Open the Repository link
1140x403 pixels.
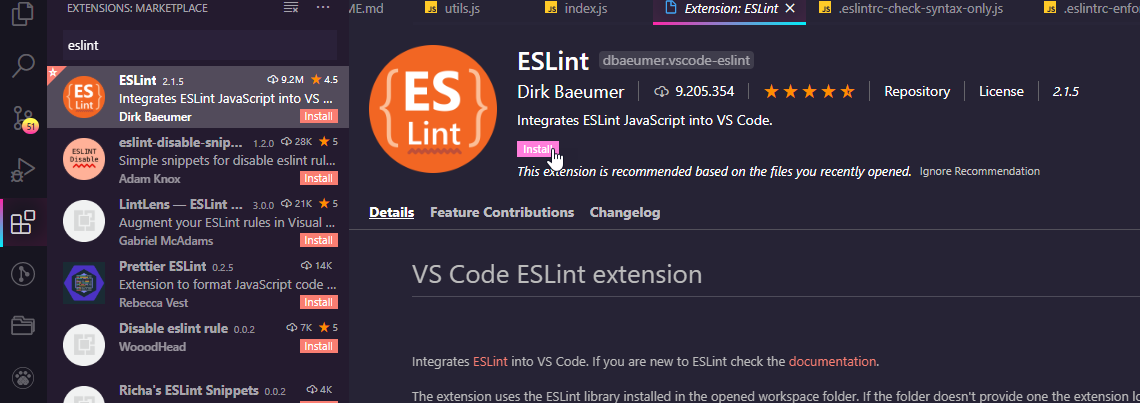(x=917, y=92)
